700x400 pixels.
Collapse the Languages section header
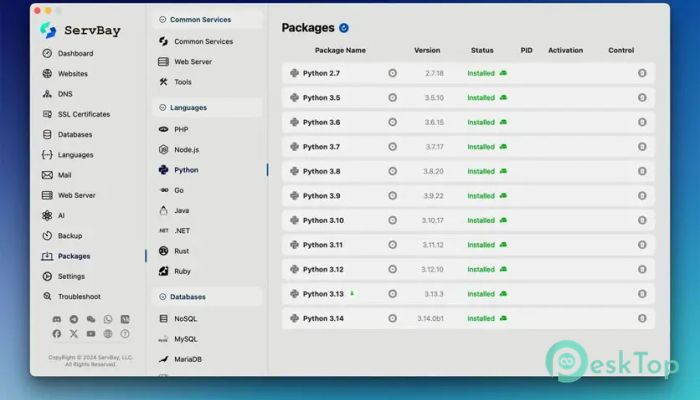(207, 108)
